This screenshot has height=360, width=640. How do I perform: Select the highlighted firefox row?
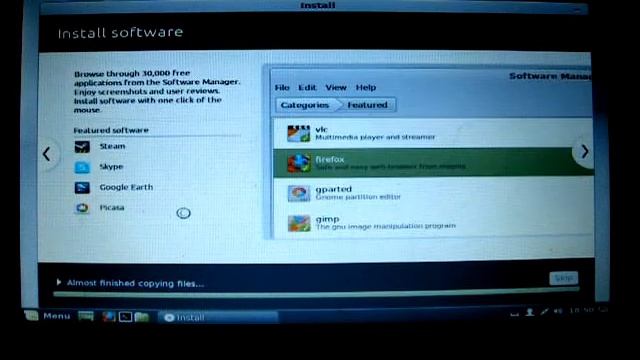click(433, 162)
